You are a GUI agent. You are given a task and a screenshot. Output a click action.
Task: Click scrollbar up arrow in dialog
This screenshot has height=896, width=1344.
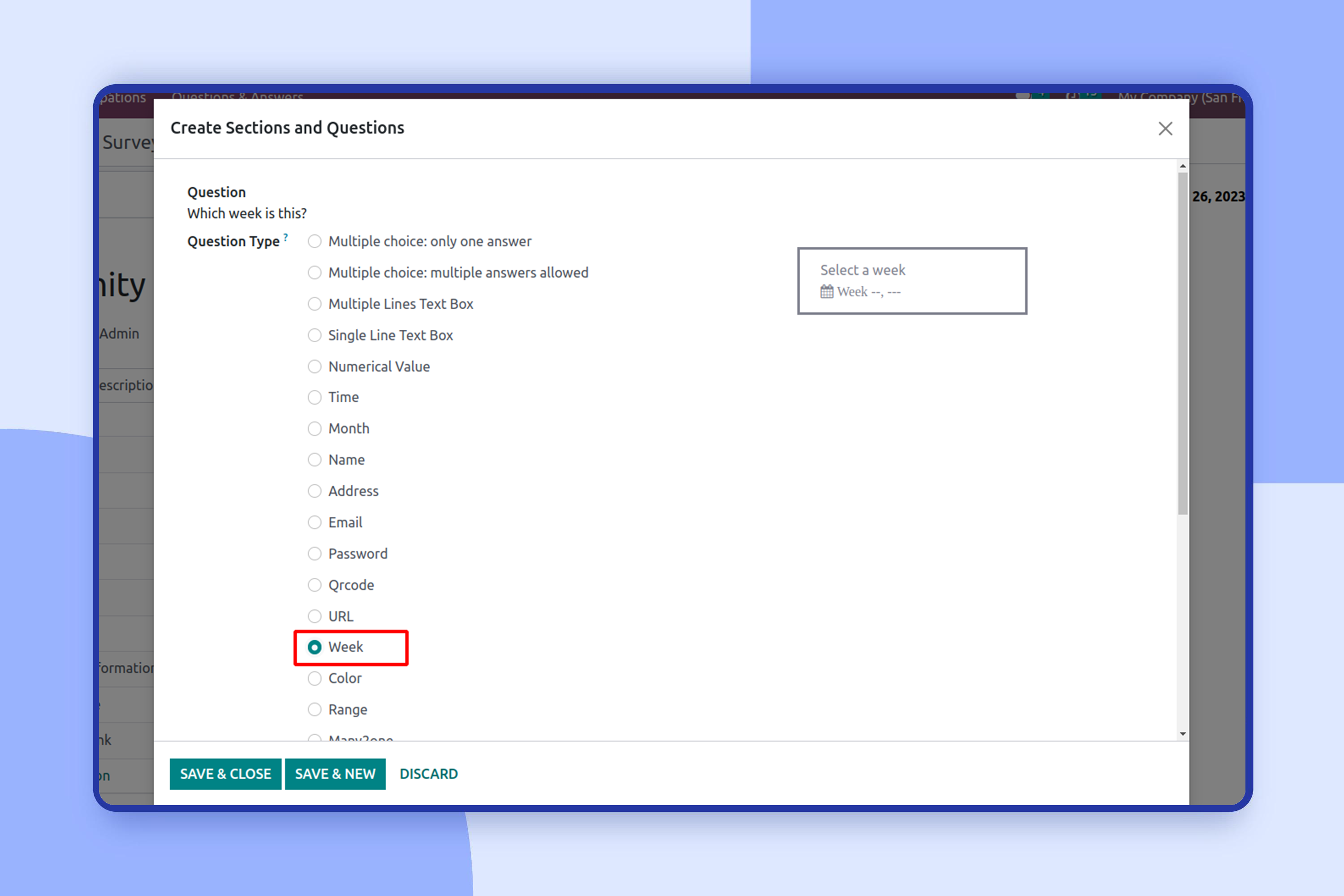1182,166
